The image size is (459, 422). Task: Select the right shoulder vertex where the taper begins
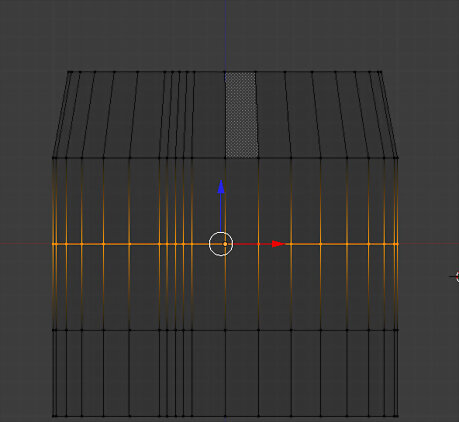click(x=397, y=158)
